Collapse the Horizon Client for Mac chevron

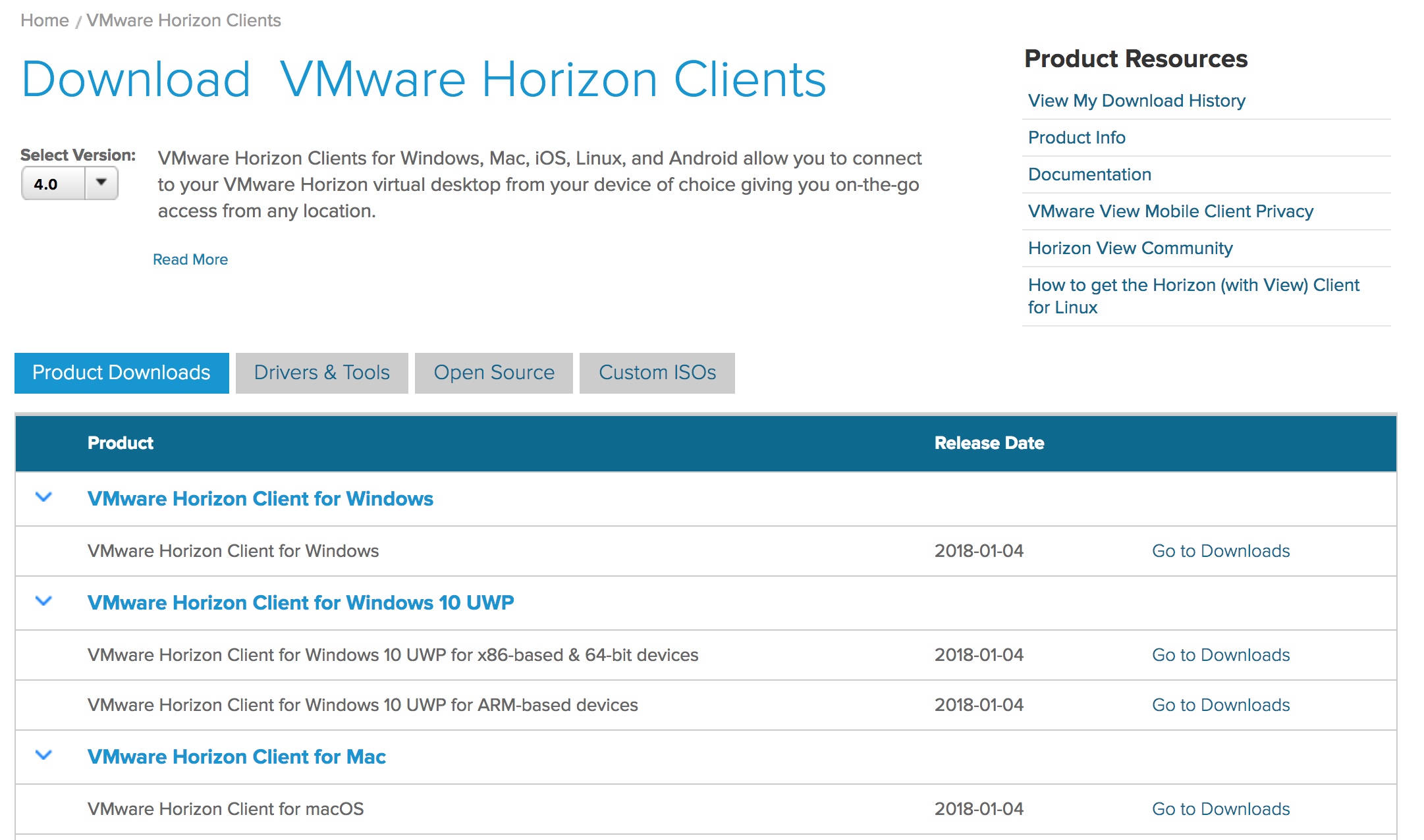tap(43, 756)
